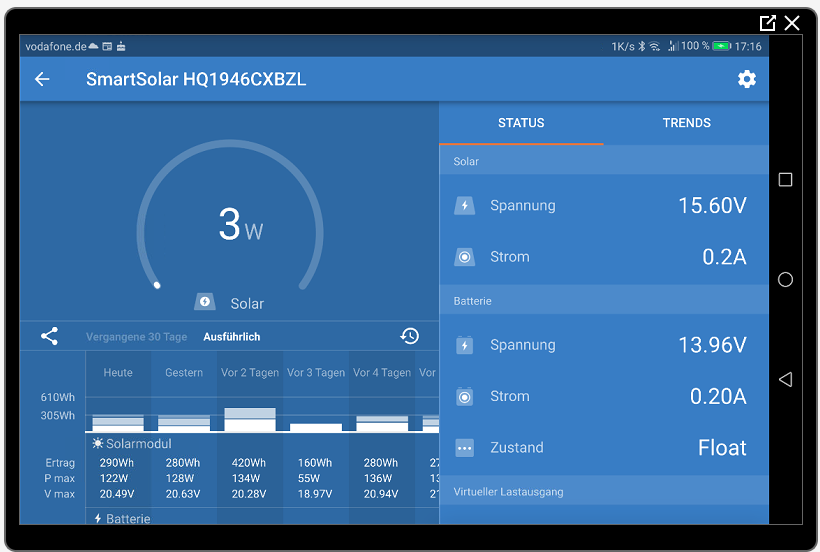The height and width of the screenshot is (552, 820).
Task: Click the Batterie lightning icon
Action: [98, 518]
